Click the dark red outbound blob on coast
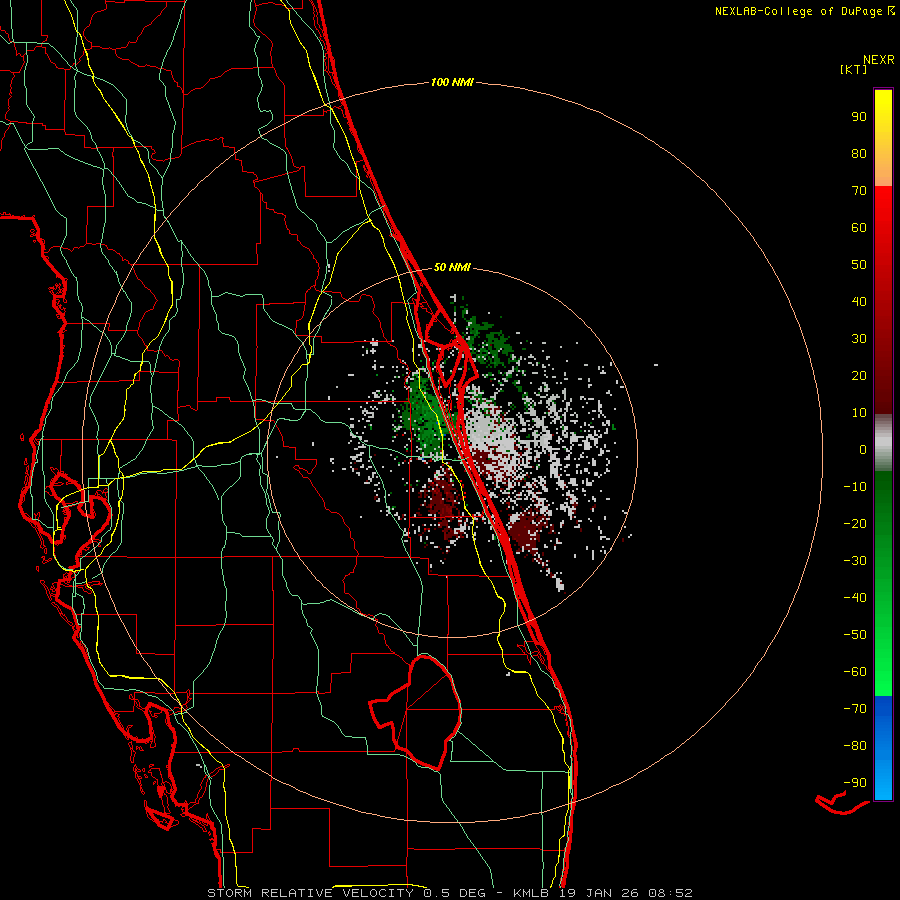This screenshot has height=900, width=900. tap(526, 533)
